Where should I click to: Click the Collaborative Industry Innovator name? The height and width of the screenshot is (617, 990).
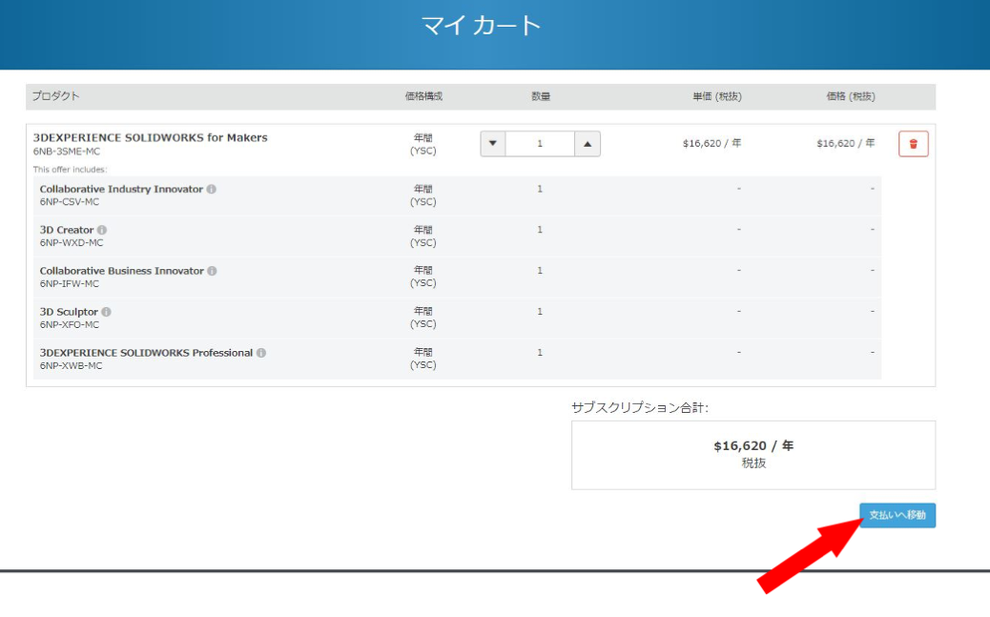[121, 189]
